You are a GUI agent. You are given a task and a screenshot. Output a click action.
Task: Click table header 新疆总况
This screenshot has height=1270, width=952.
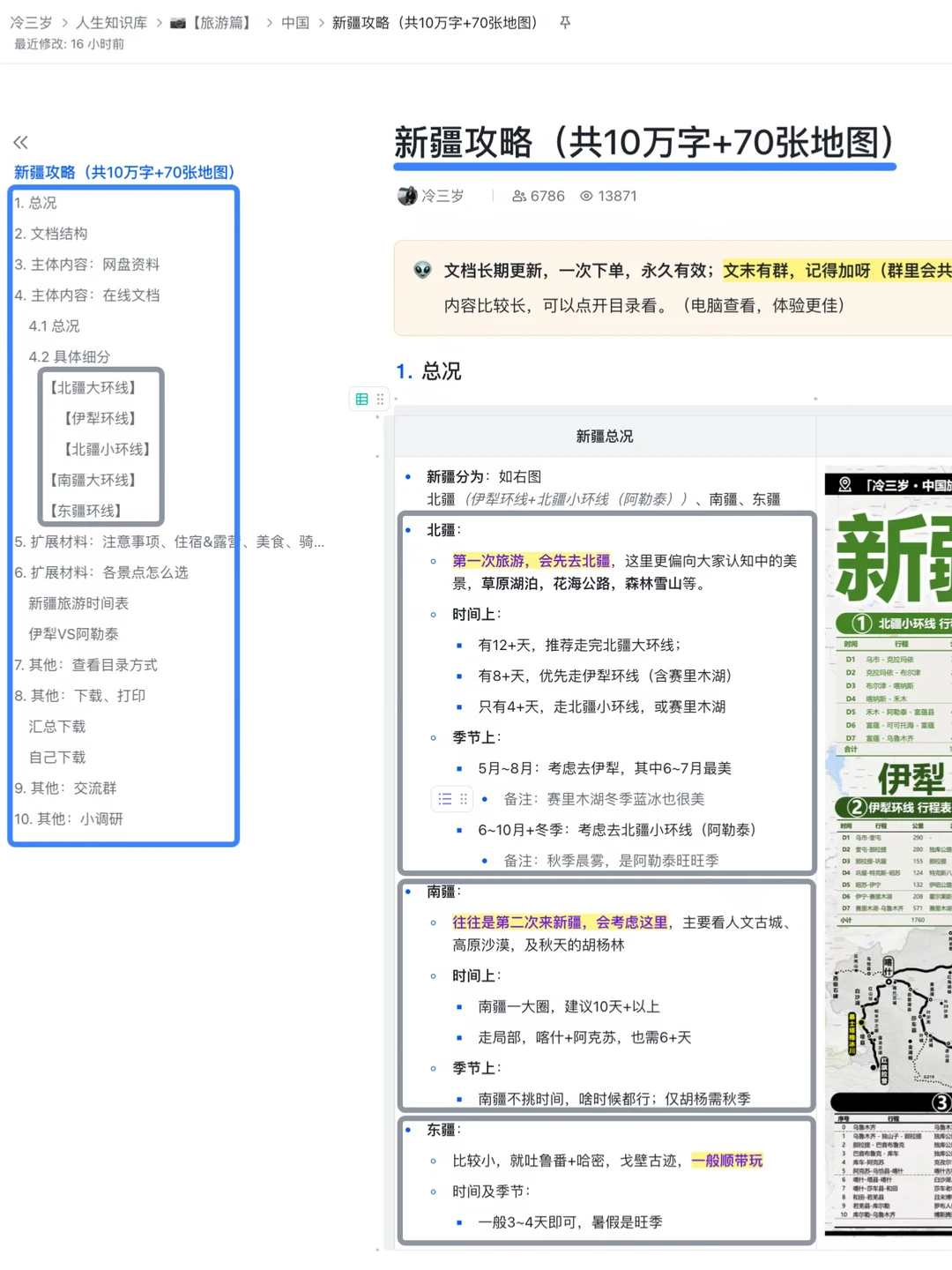click(605, 437)
